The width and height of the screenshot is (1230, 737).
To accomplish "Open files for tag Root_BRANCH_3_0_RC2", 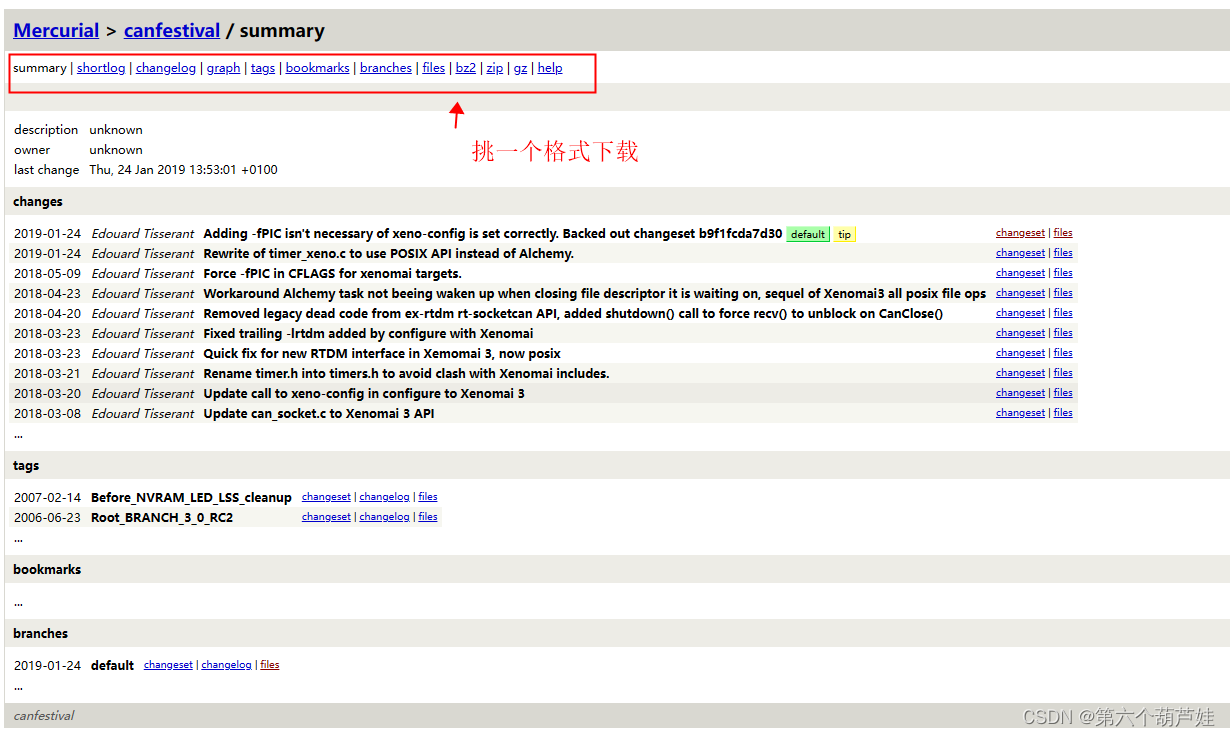I will coord(428,517).
